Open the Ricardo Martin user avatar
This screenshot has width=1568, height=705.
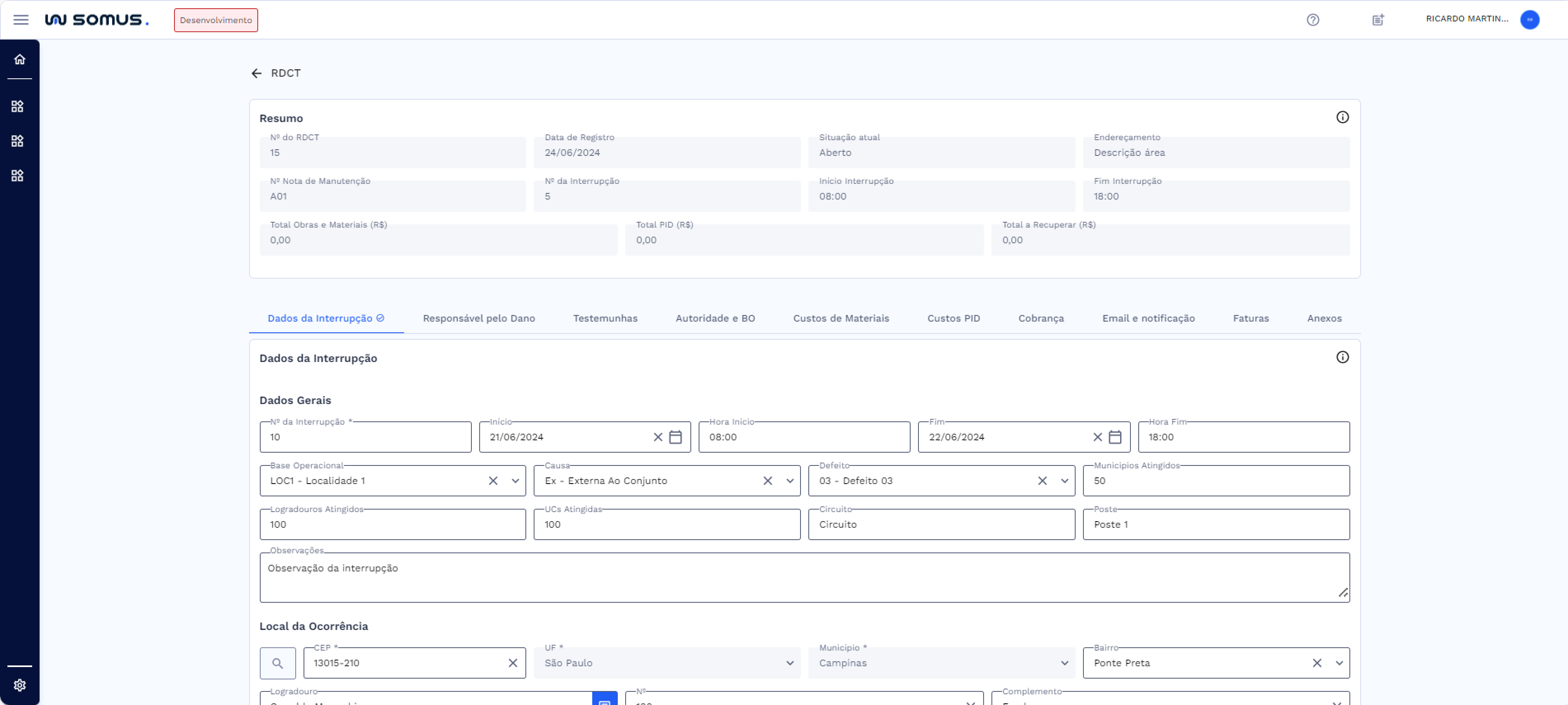point(1529,19)
